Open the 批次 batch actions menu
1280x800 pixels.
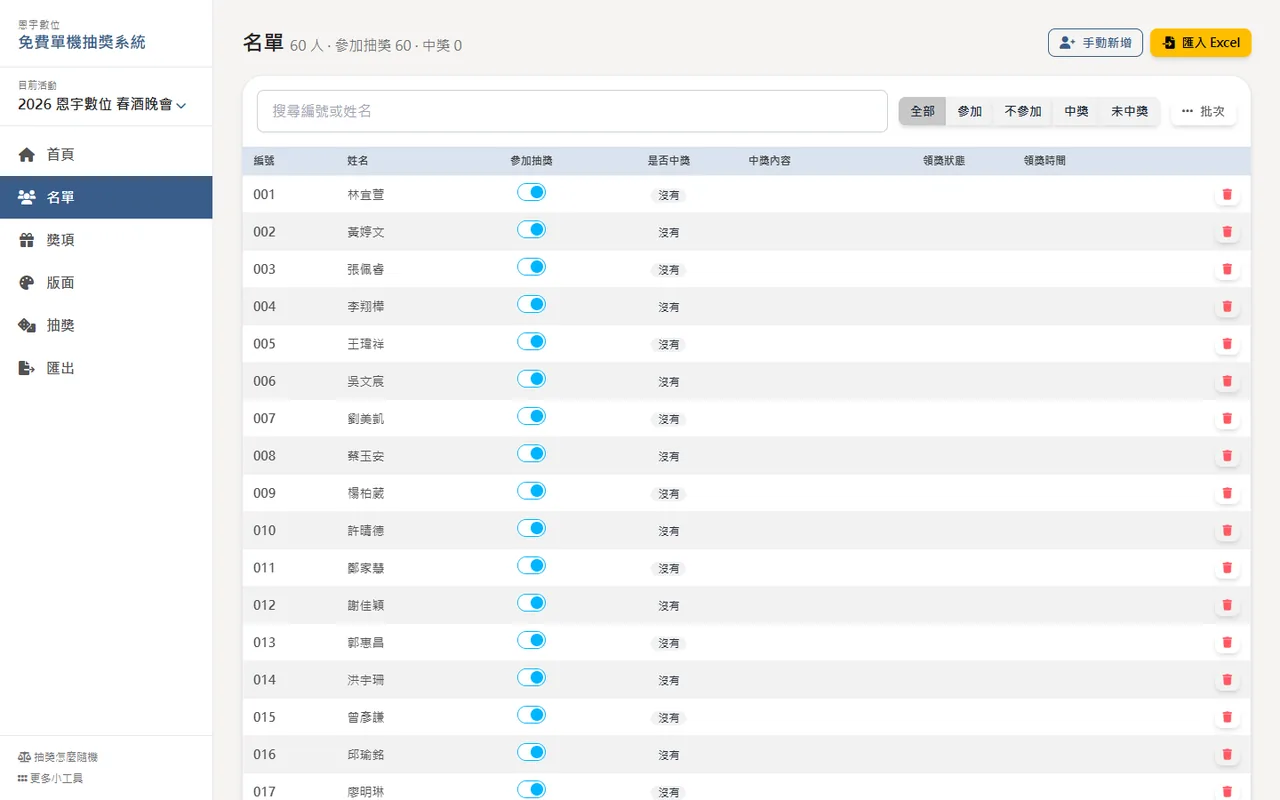(1203, 111)
